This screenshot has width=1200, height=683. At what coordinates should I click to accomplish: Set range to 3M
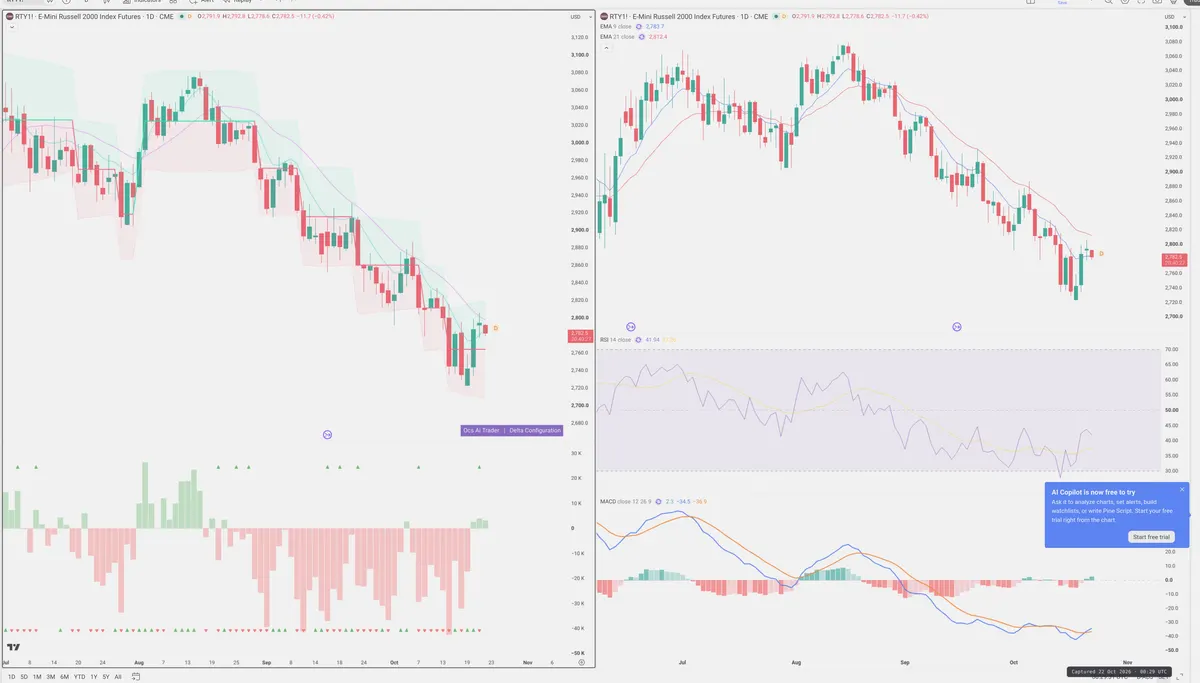tap(50, 677)
